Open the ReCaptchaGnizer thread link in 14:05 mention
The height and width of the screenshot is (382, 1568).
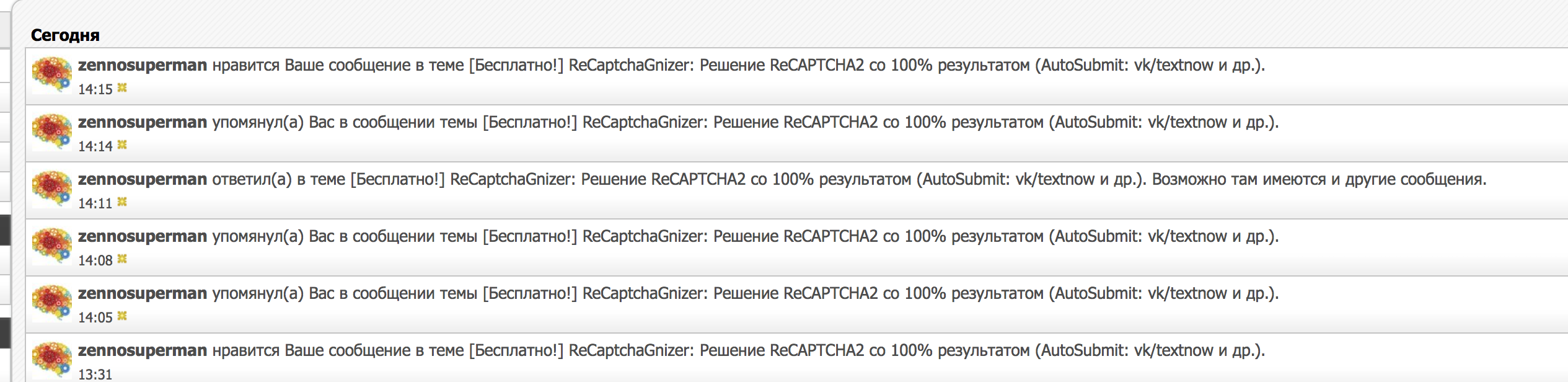coord(880,293)
